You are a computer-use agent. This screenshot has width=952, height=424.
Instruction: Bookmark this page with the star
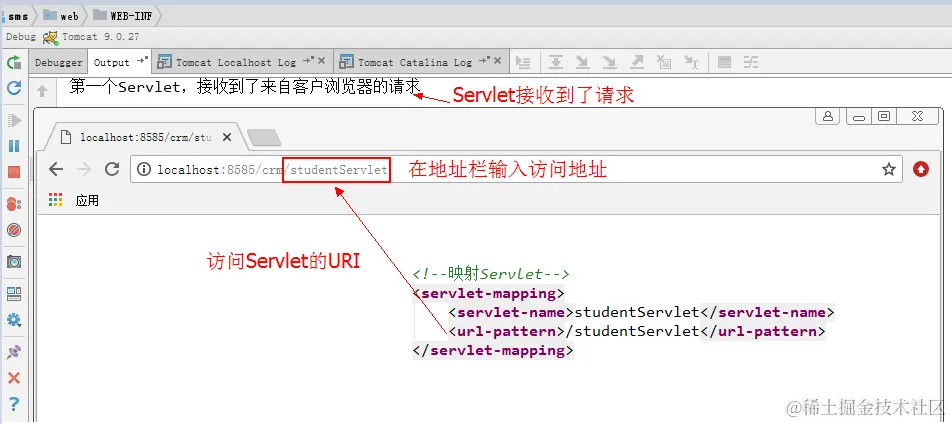click(x=889, y=169)
